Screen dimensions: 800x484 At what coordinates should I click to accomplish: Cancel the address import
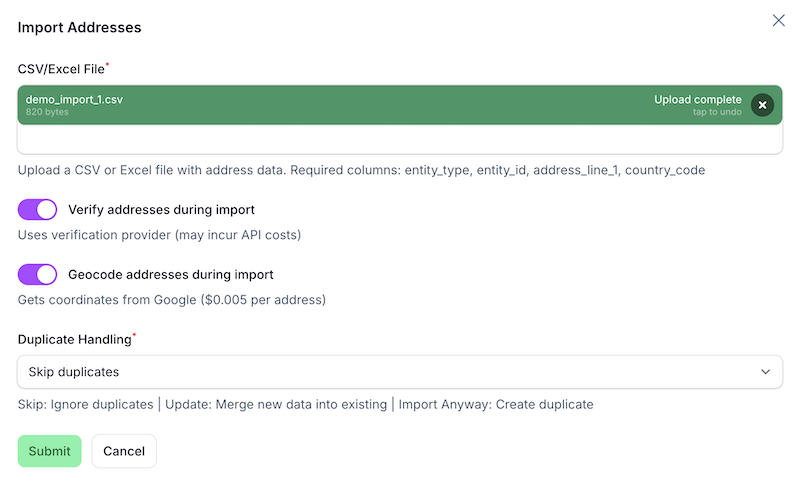click(x=124, y=451)
